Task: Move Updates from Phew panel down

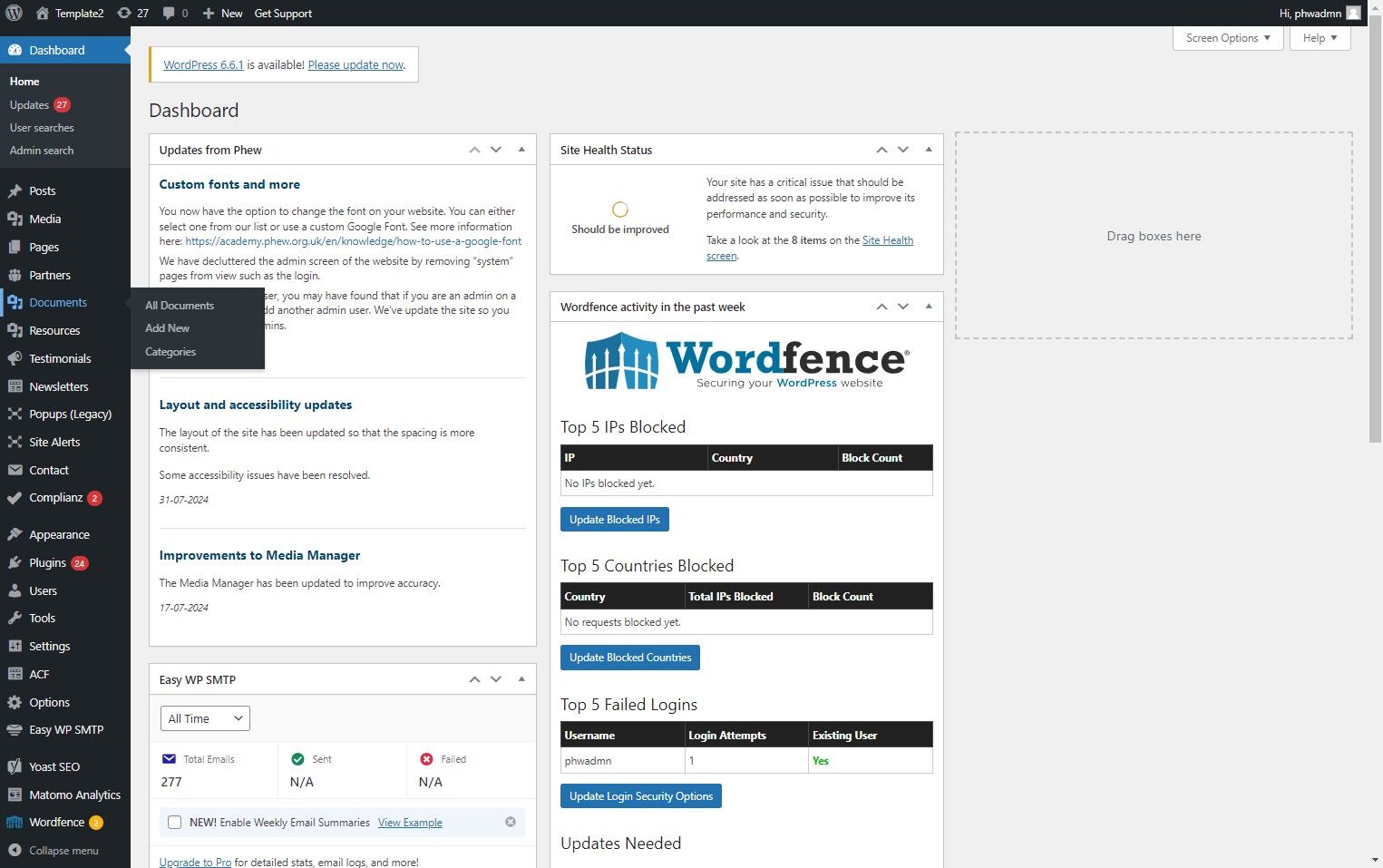Action: [496, 150]
